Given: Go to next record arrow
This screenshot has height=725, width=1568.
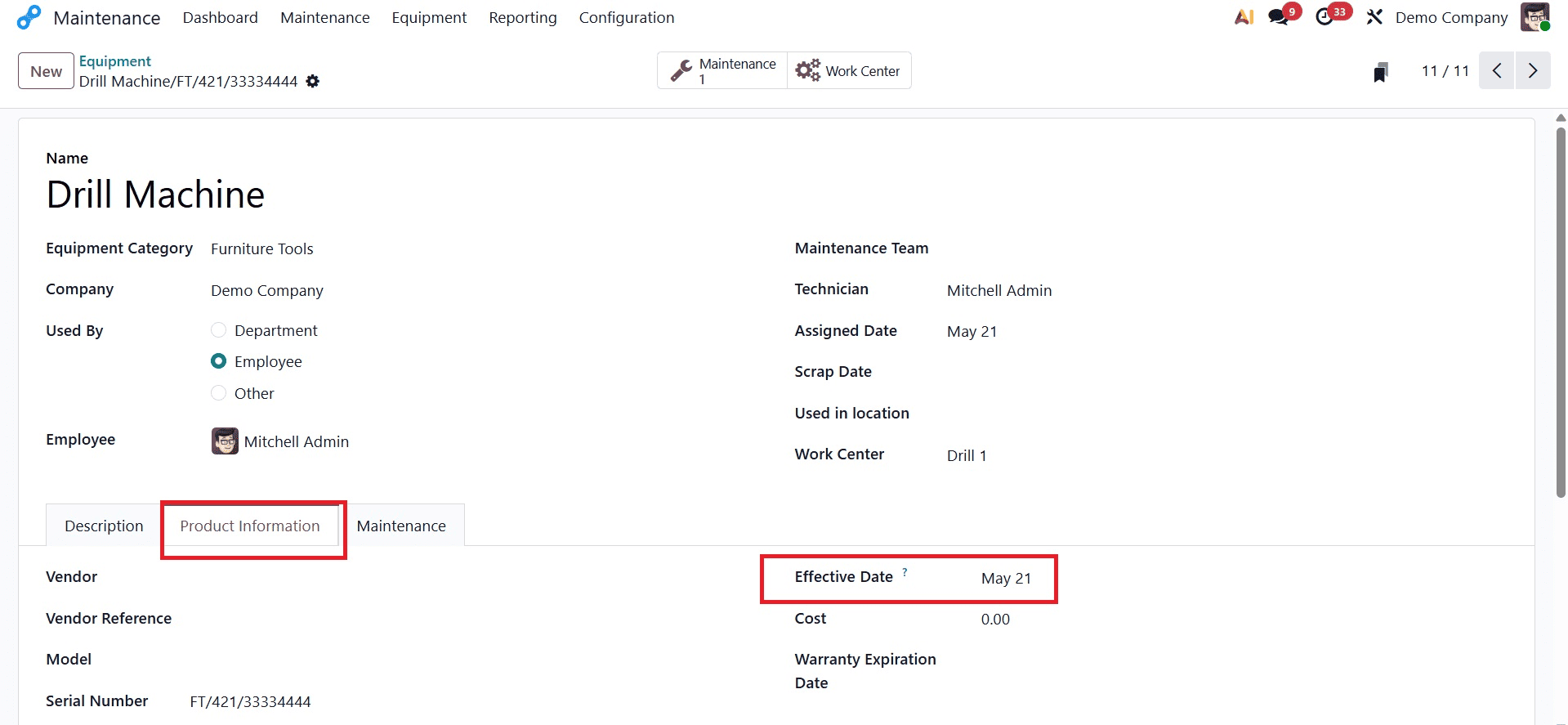Looking at the screenshot, I should 1533,71.
